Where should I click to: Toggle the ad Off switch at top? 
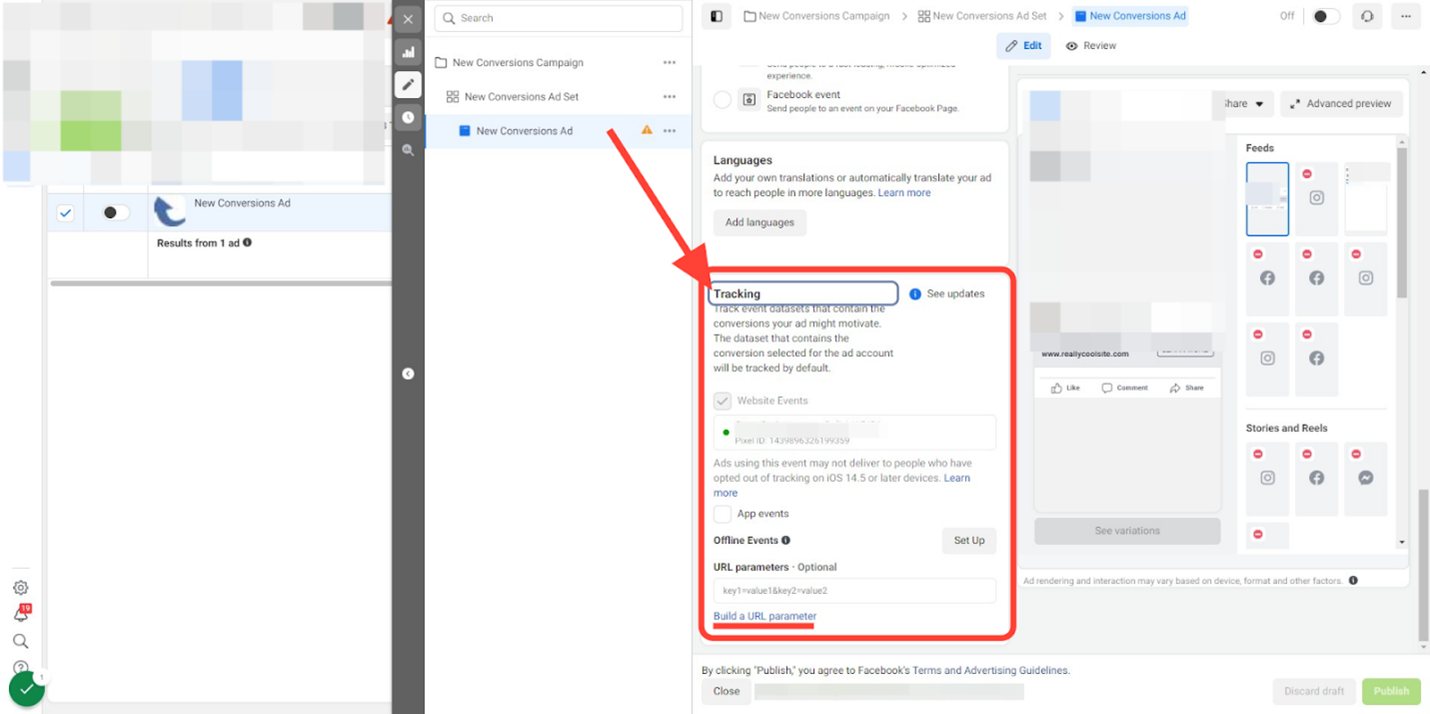(x=1326, y=17)
